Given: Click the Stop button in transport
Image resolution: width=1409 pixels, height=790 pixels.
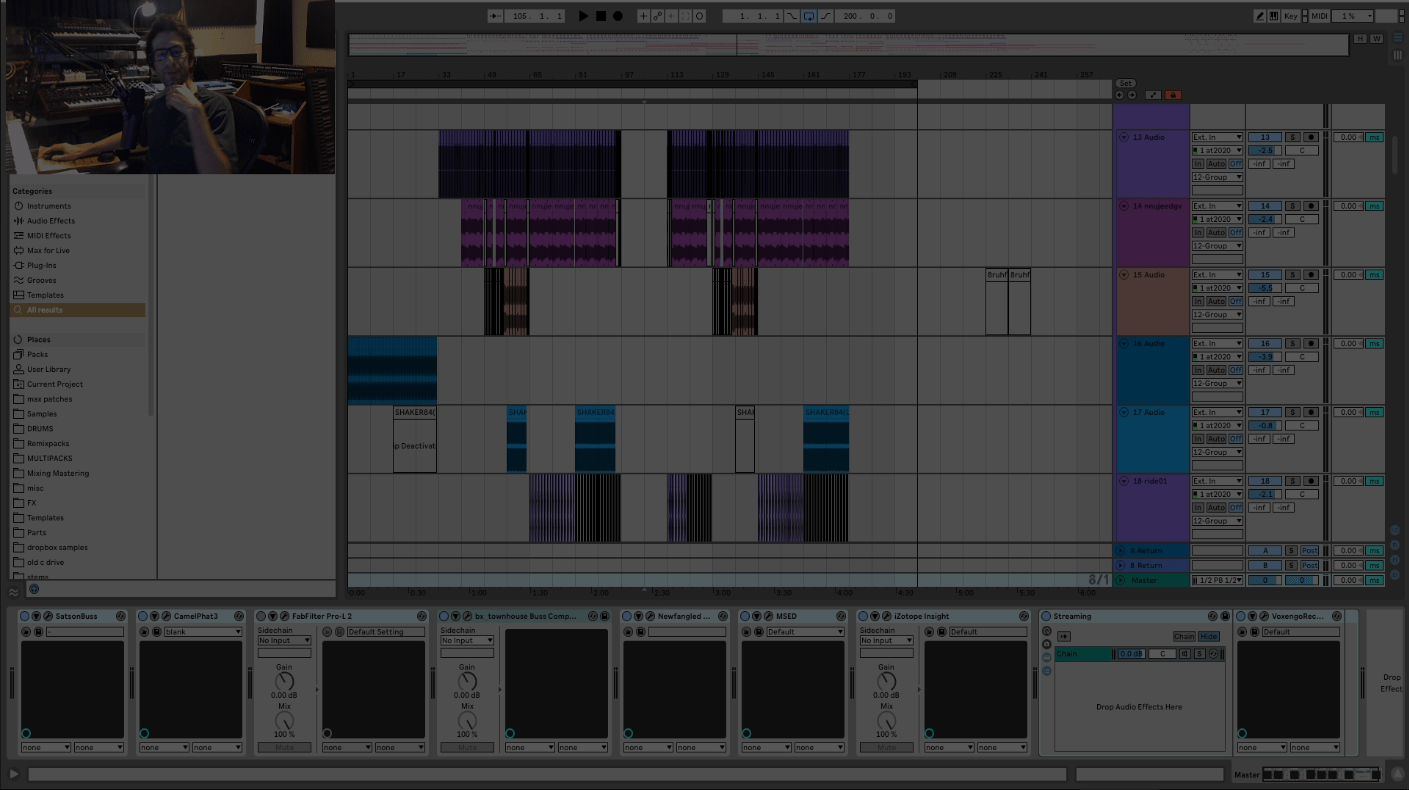Looking at the screenshot, I should click(601, 16).
